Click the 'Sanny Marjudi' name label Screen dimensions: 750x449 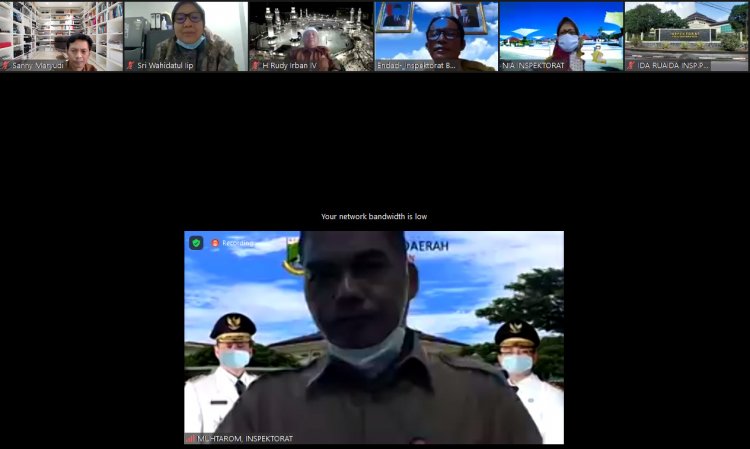point(38,66)
